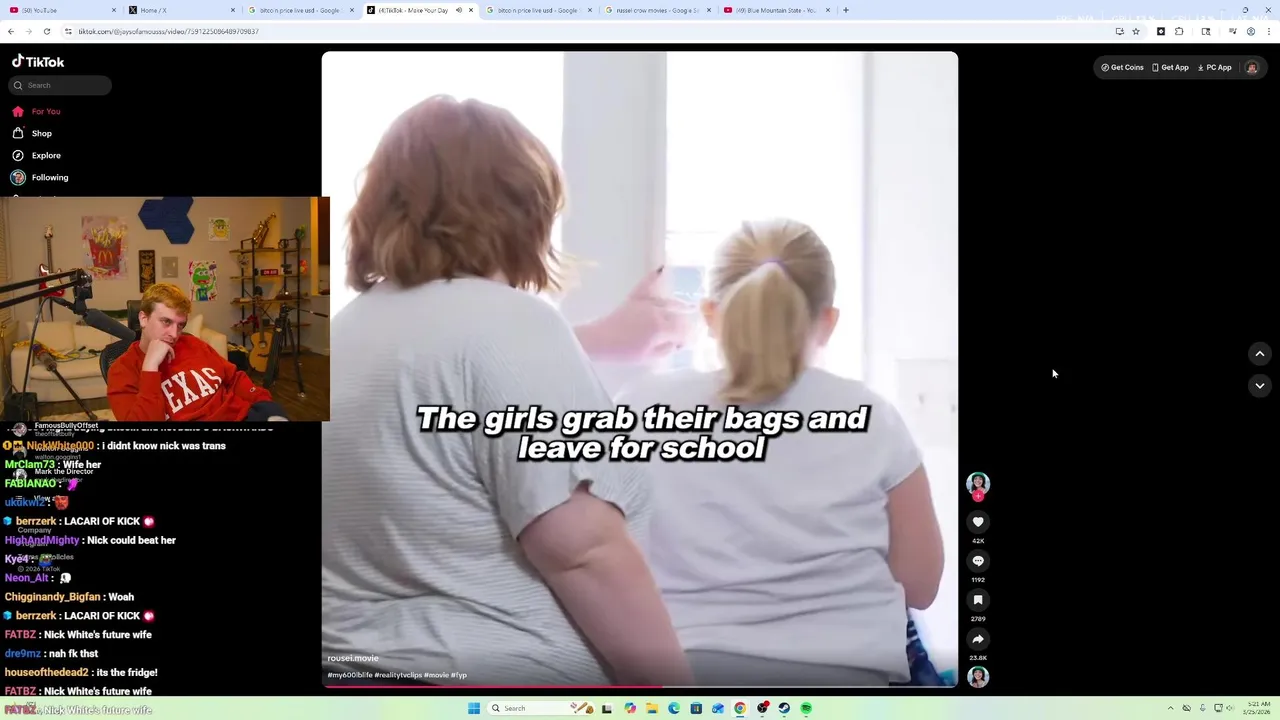Click the PC App download button
This screenshot has height=720, width=1280.
(1215, 68)
